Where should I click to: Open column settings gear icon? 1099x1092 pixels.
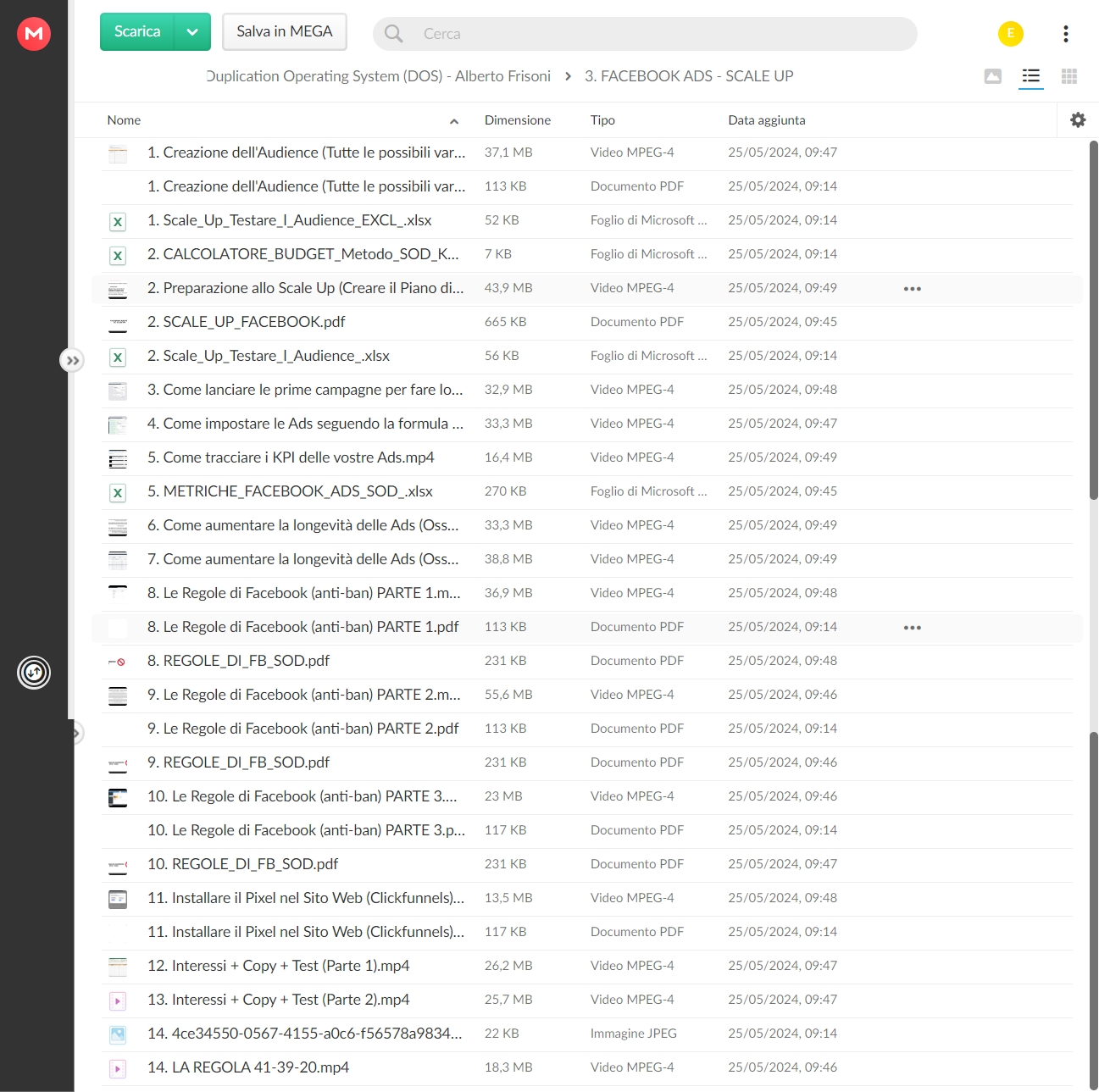tap(1078, 120)
